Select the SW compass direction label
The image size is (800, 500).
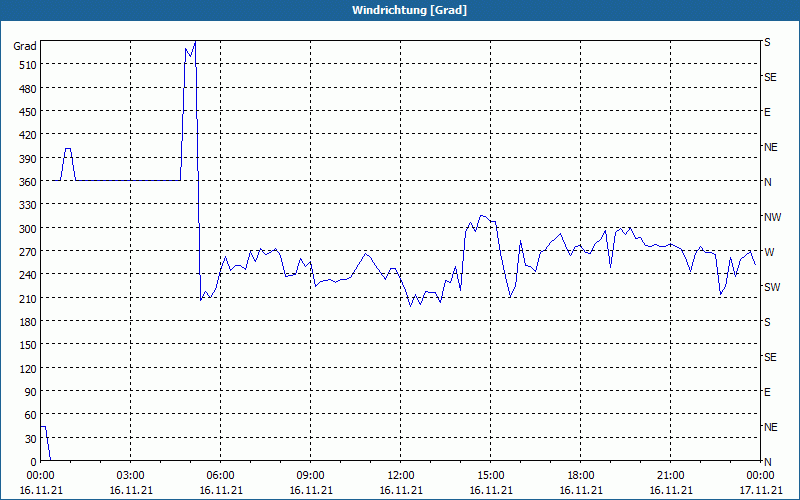772,287
